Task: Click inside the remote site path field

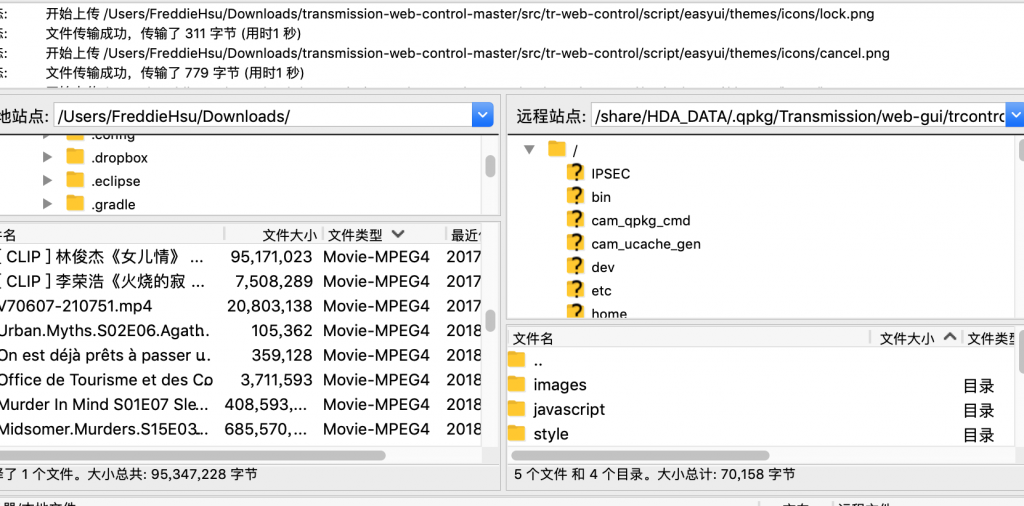Action: [798, 116]
